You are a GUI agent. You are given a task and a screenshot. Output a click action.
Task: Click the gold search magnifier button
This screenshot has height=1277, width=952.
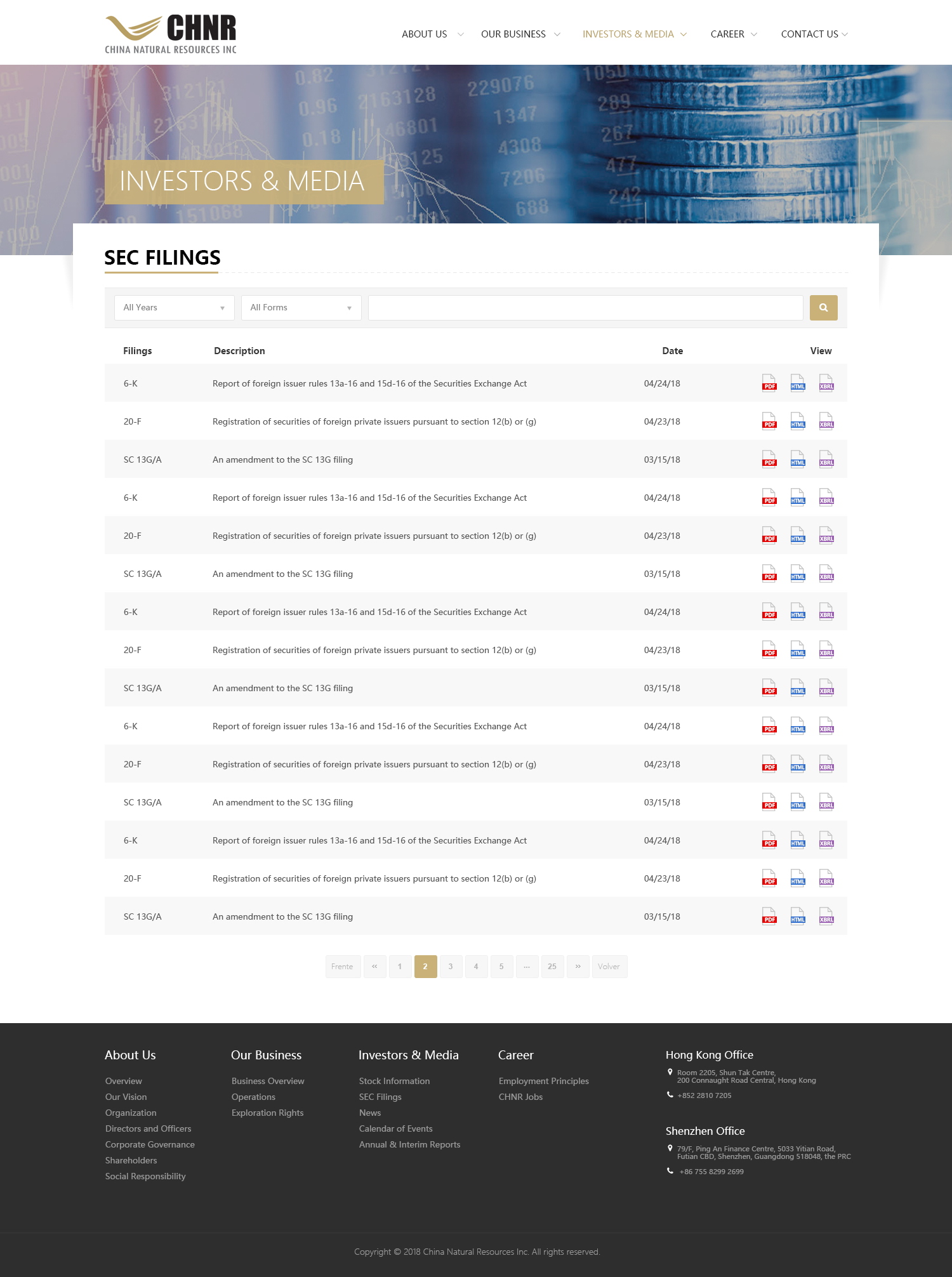click(823, 308)
